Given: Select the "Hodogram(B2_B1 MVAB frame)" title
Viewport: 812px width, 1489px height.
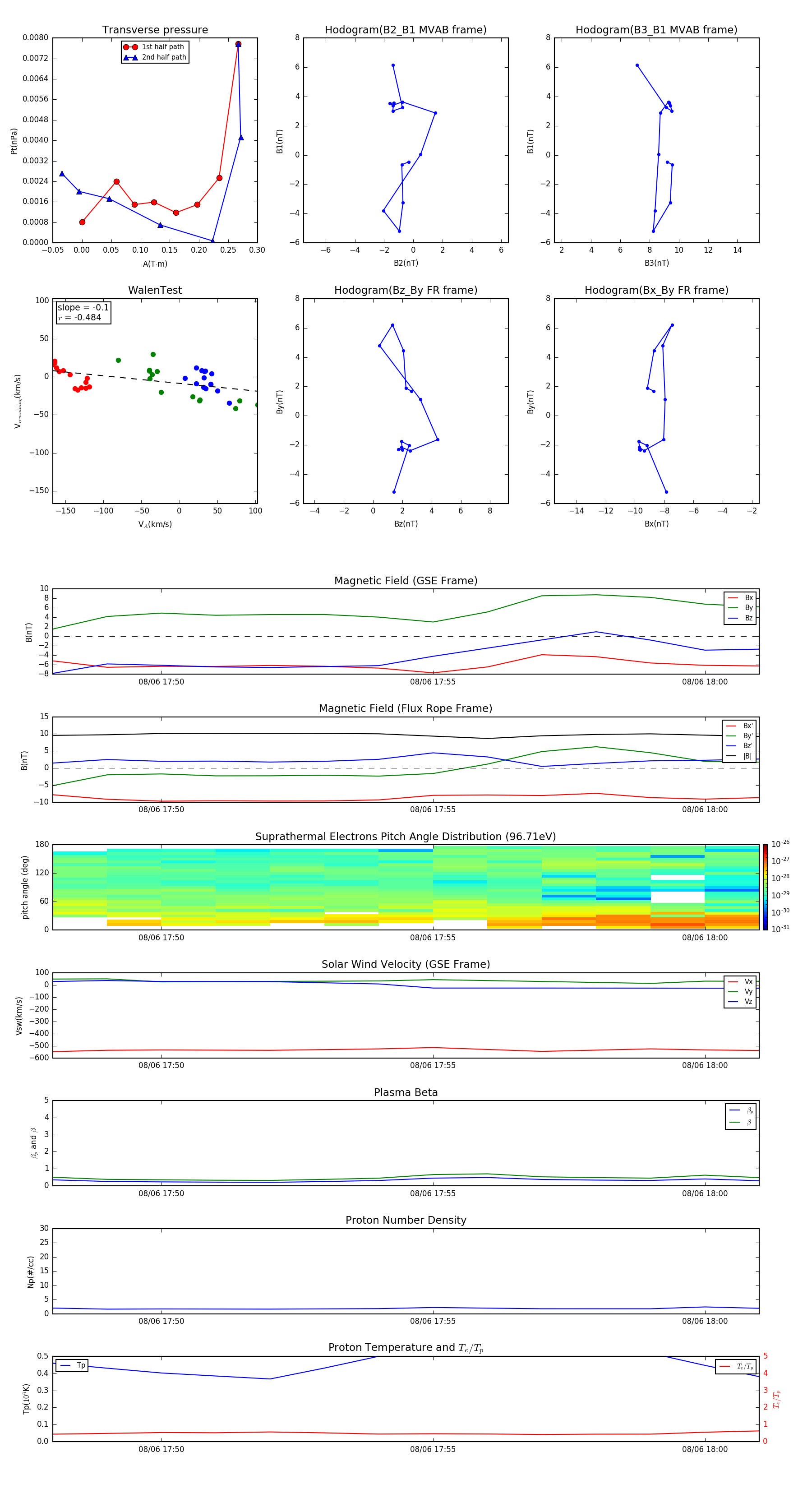Looking at the screenshot, I should tap(406, 30).
